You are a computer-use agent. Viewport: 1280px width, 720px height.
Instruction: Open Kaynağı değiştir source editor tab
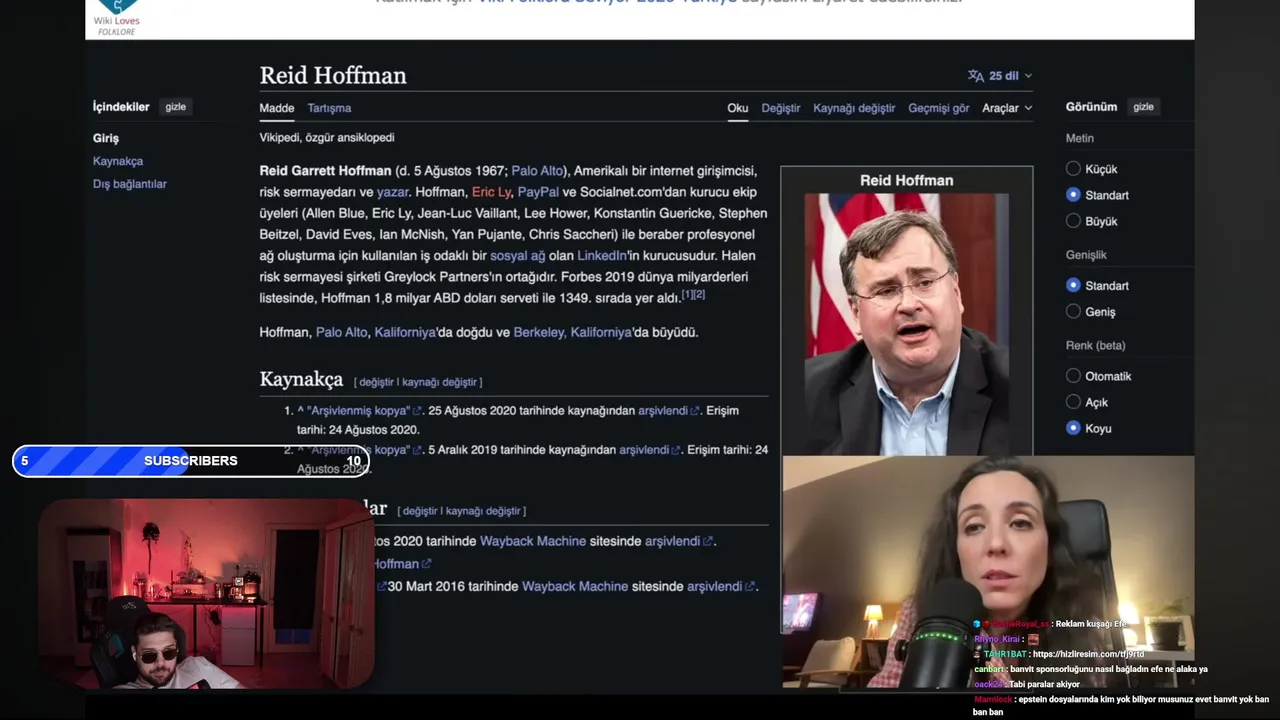[854, 108]
